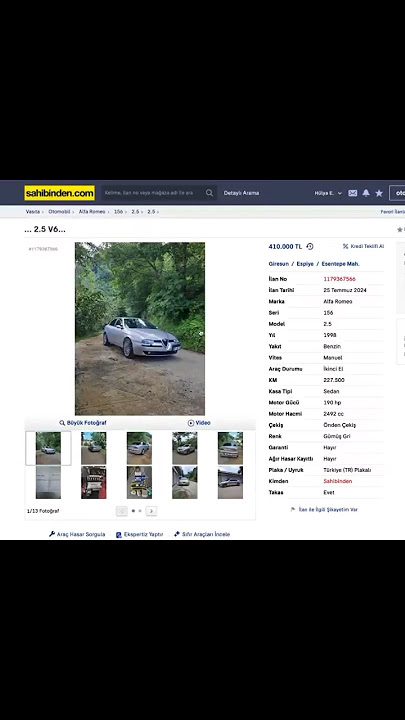This screenshot has height=720, width=405.
Task: Go to next thumbnail page arrow
Action: point(152,511)
